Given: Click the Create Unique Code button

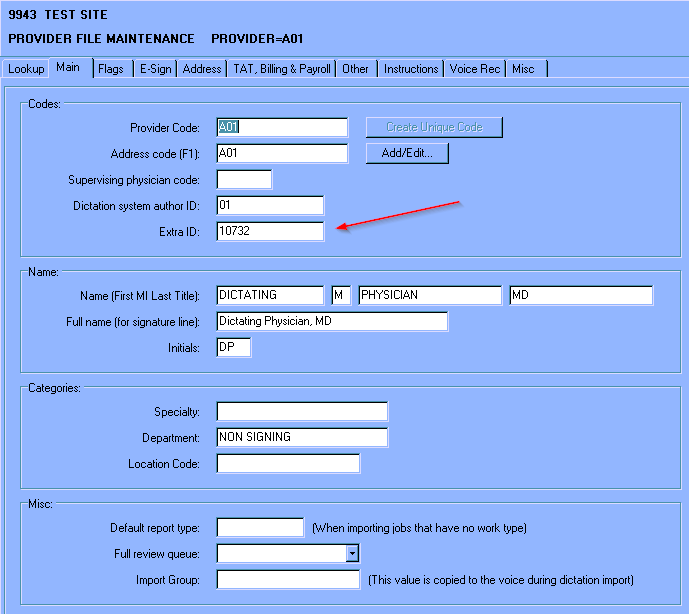Looking at the screenshot, I should tap(434, 127).
